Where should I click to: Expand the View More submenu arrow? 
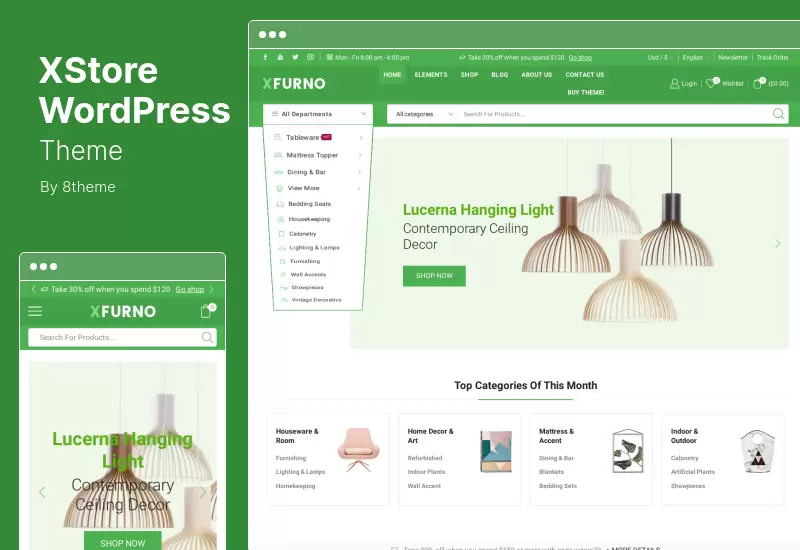tap(359, 188)
